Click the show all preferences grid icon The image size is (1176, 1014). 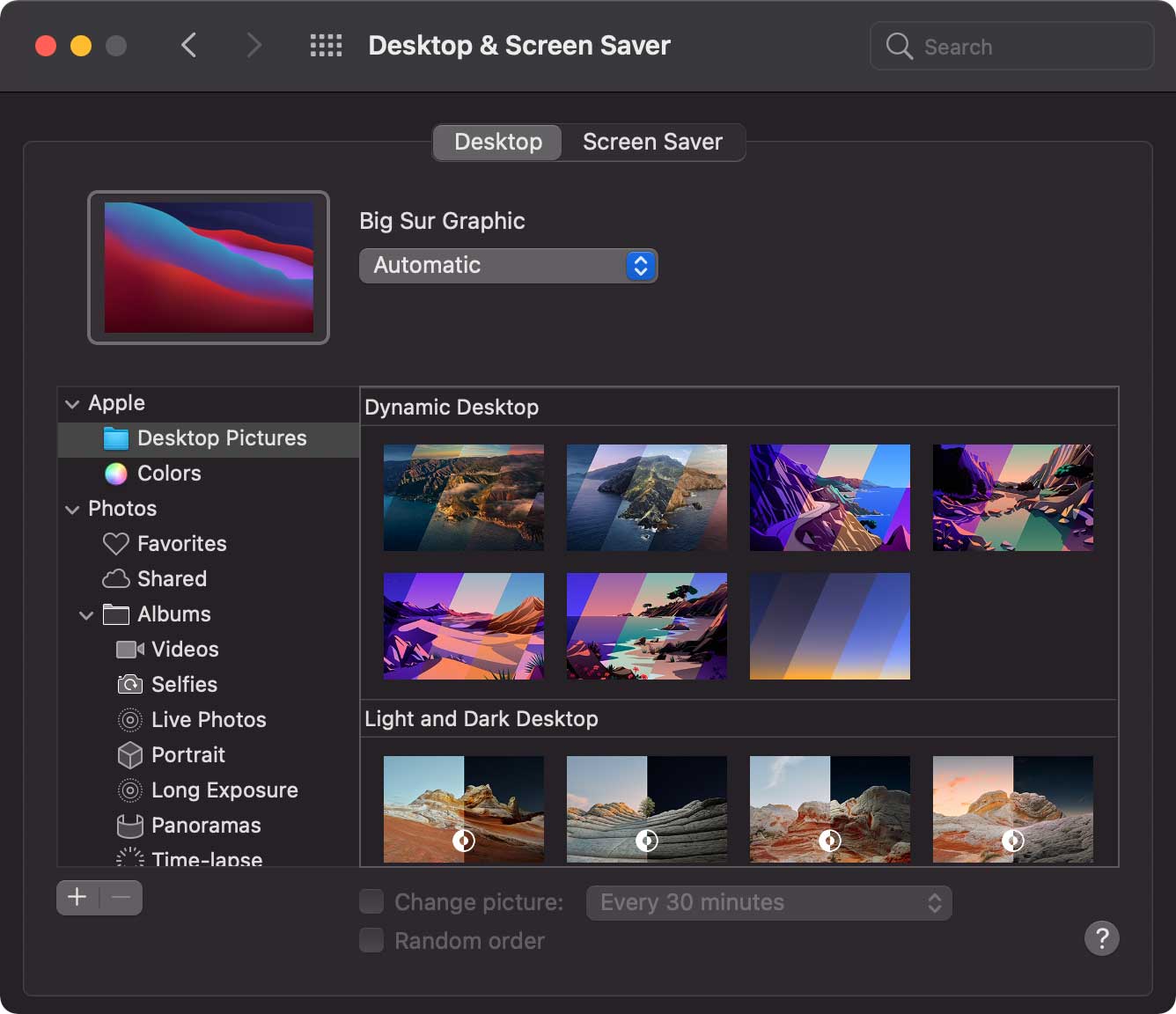click(x=326, y=46)
